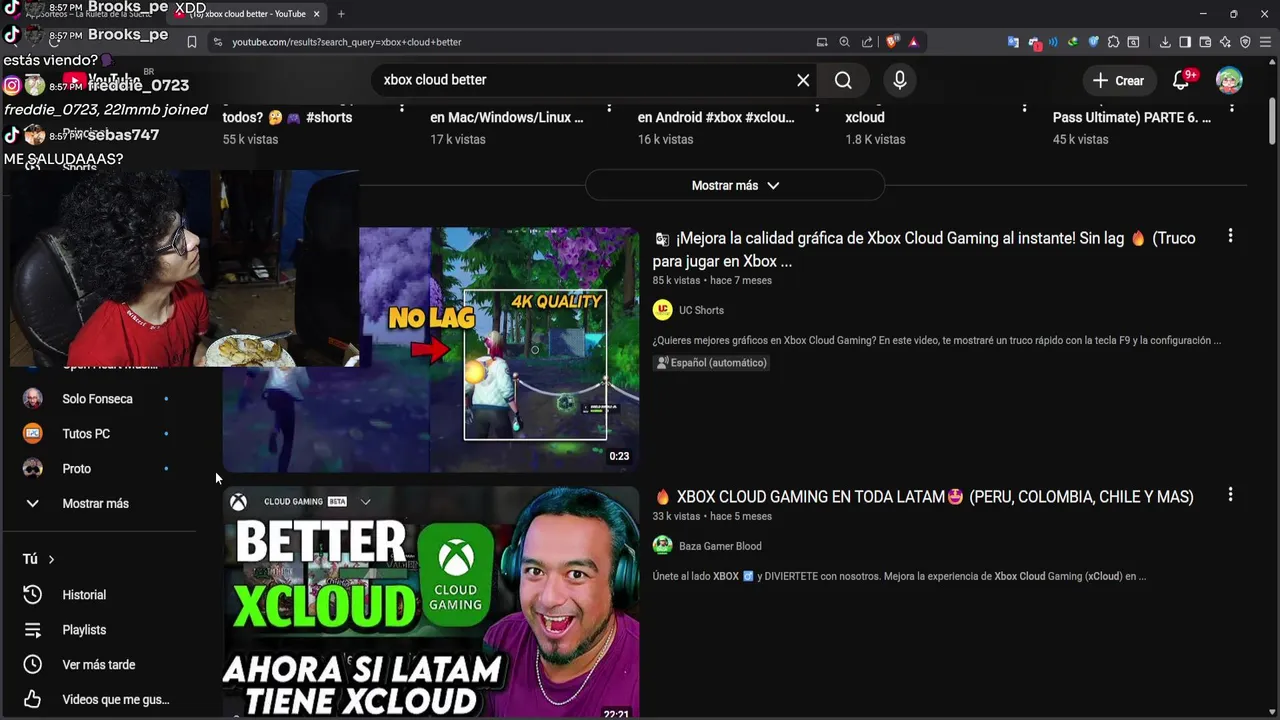Screen dimensions: 1280x720
Task: Open YouTube notifications bell
Action: [x=1181, y=80]
